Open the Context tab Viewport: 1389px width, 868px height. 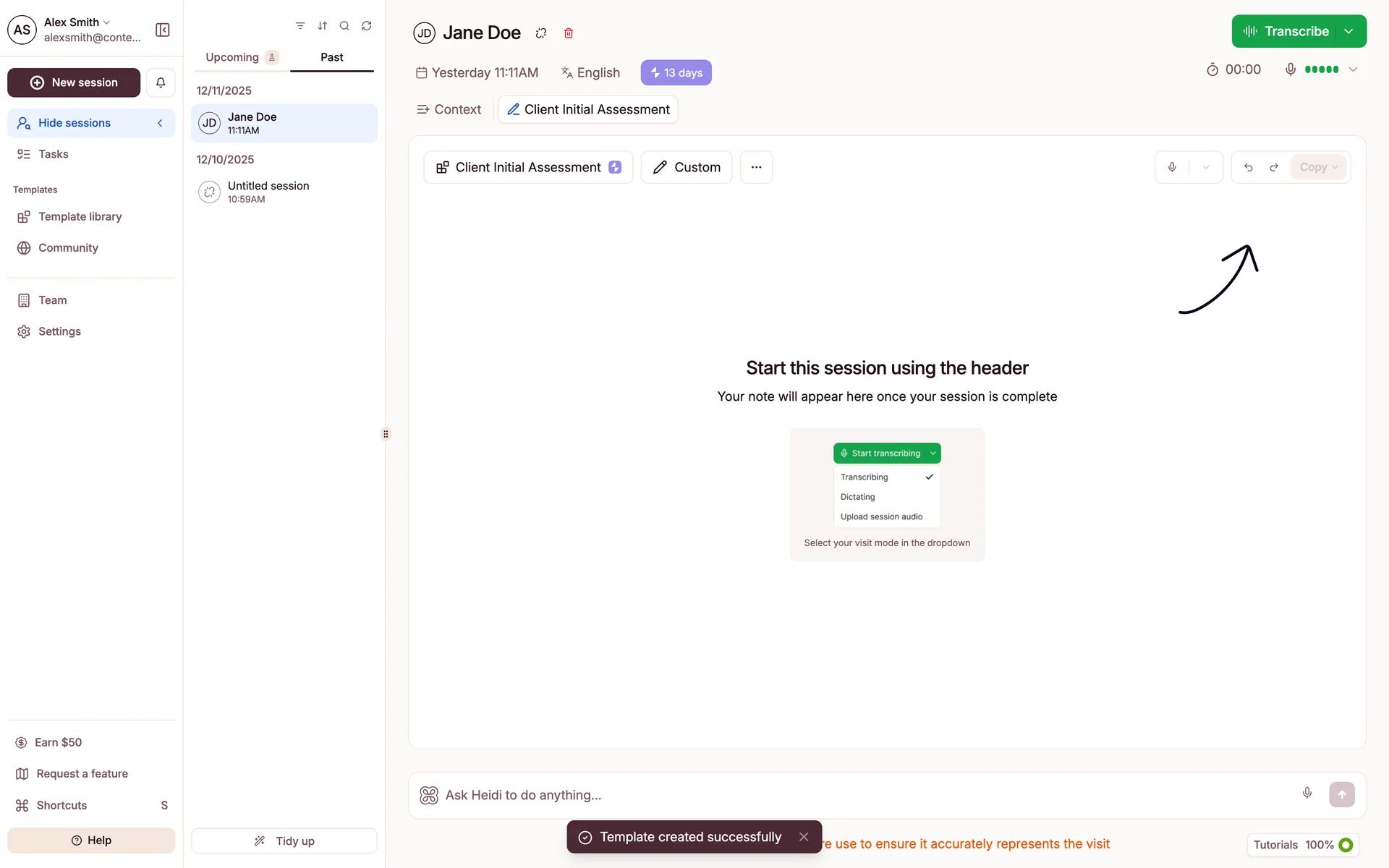(449, 109)
